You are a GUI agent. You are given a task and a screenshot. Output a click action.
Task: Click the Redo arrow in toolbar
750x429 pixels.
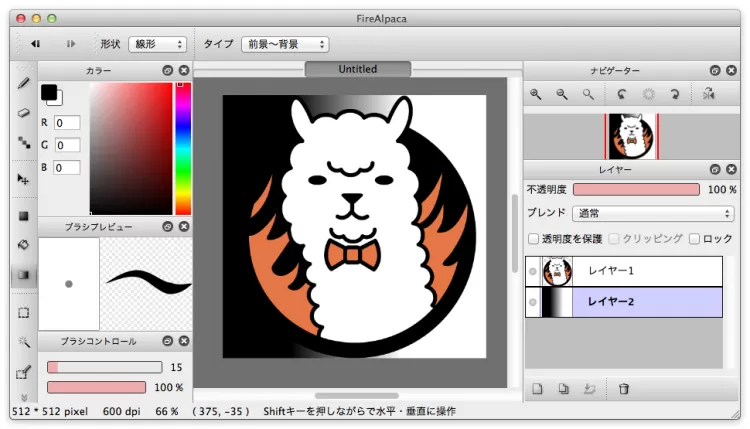pos(71,44)
